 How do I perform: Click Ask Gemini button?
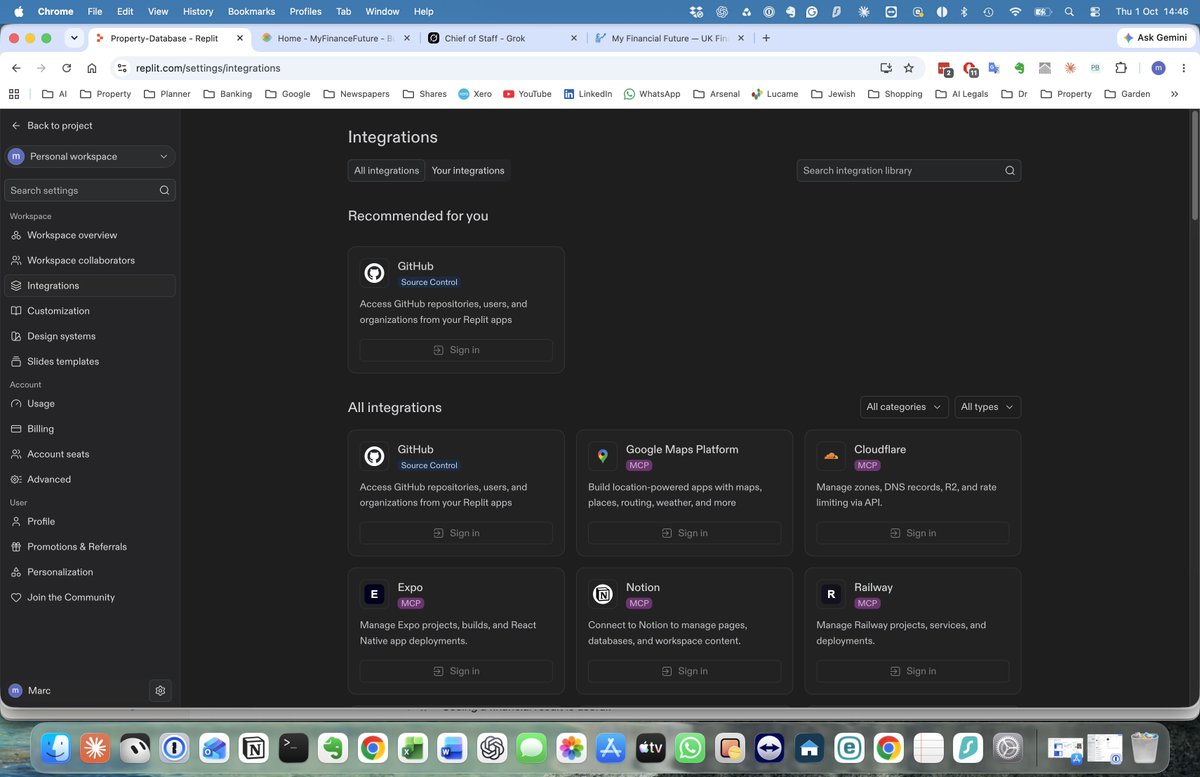coord(1156,38)
